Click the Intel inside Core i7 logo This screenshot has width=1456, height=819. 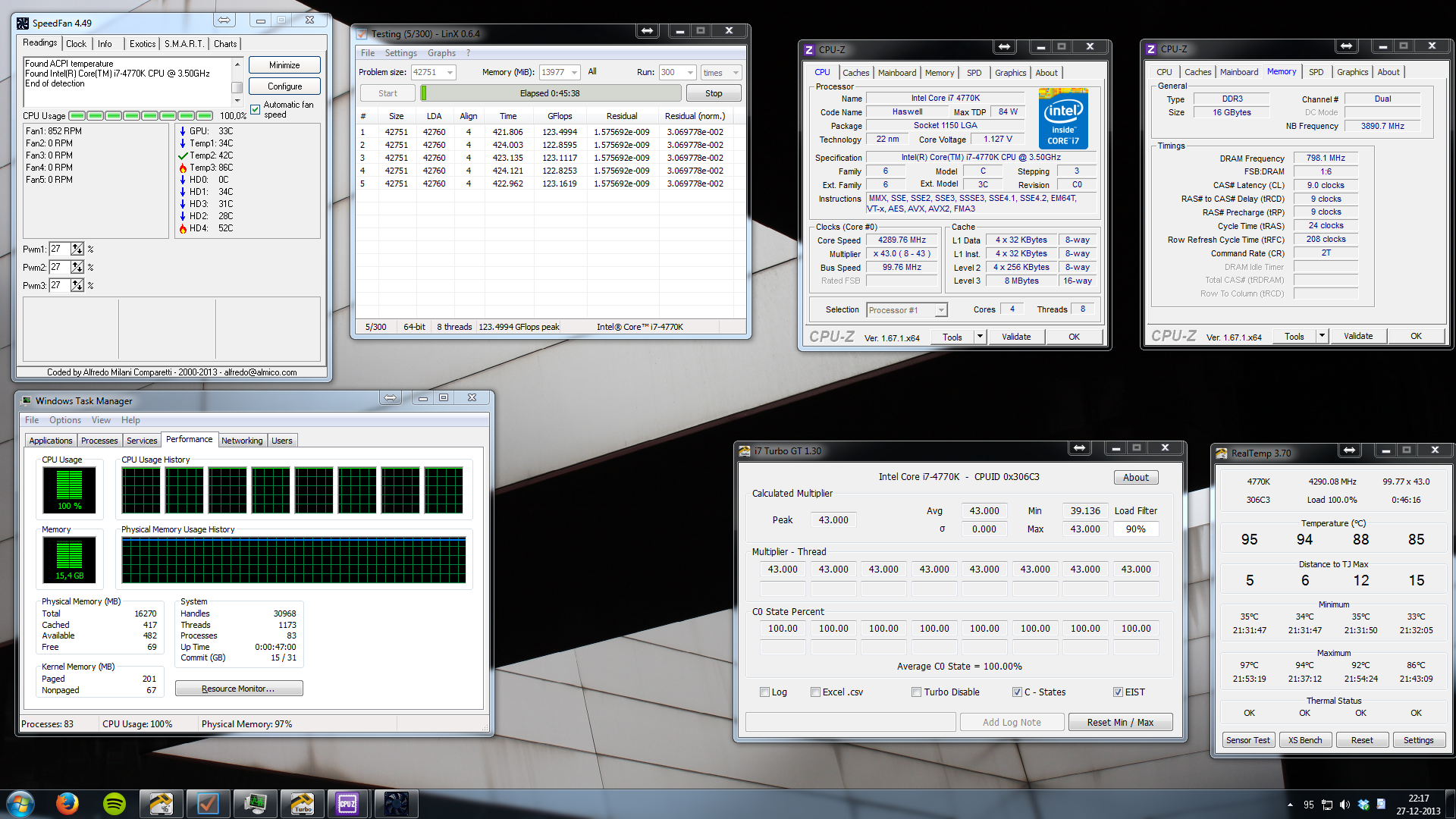click(x=1063, y=119)
